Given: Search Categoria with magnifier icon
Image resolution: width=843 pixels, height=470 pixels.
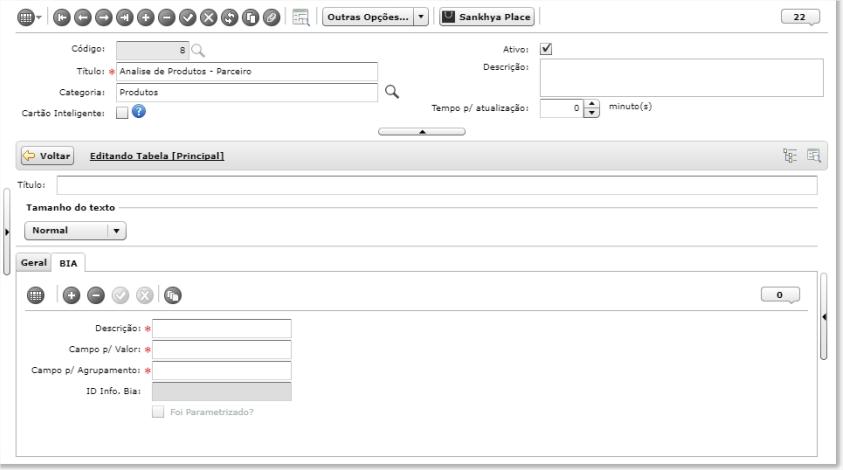Looking at the screenshot, I should tap(392, 92).
